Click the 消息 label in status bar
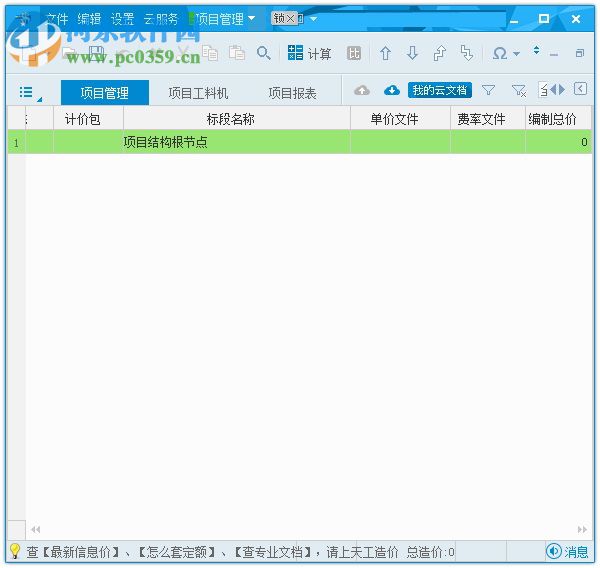Image resolution: width=600 pixels, height=568 pixels. point(576,552)
